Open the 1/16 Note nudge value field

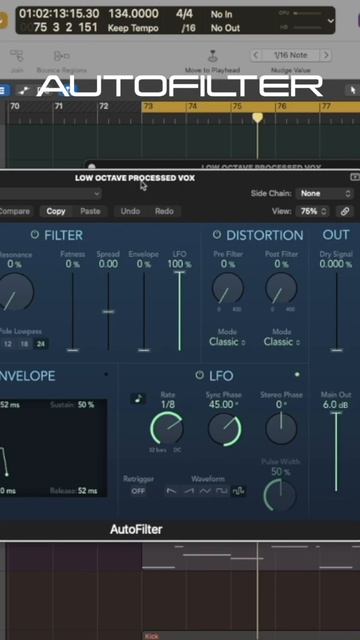point(291,55)
